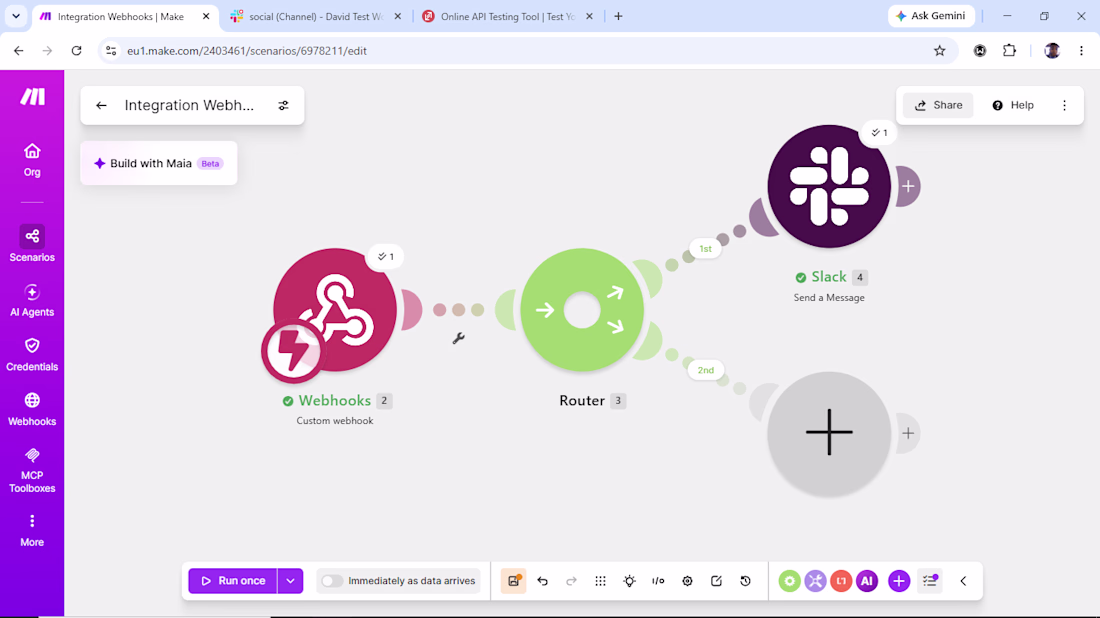The image size is (1100, 618).
Task: Expand the Run once dropdown arrow
Action: click(x=290, y=581)
